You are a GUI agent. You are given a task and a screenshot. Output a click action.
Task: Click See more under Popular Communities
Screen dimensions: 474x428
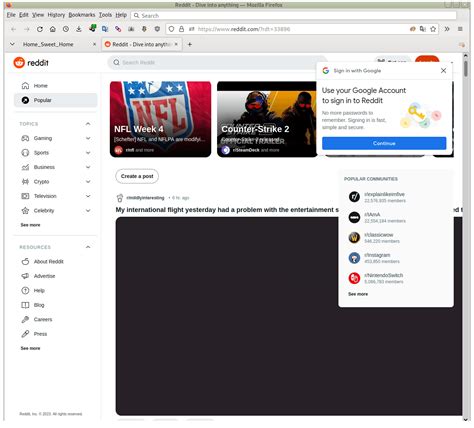(x=358, y=294)
